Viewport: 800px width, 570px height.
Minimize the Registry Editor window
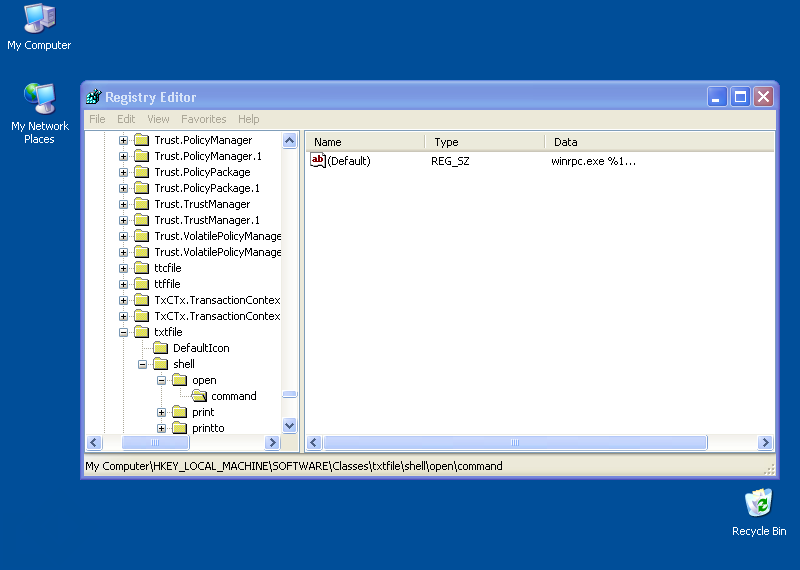716,96
